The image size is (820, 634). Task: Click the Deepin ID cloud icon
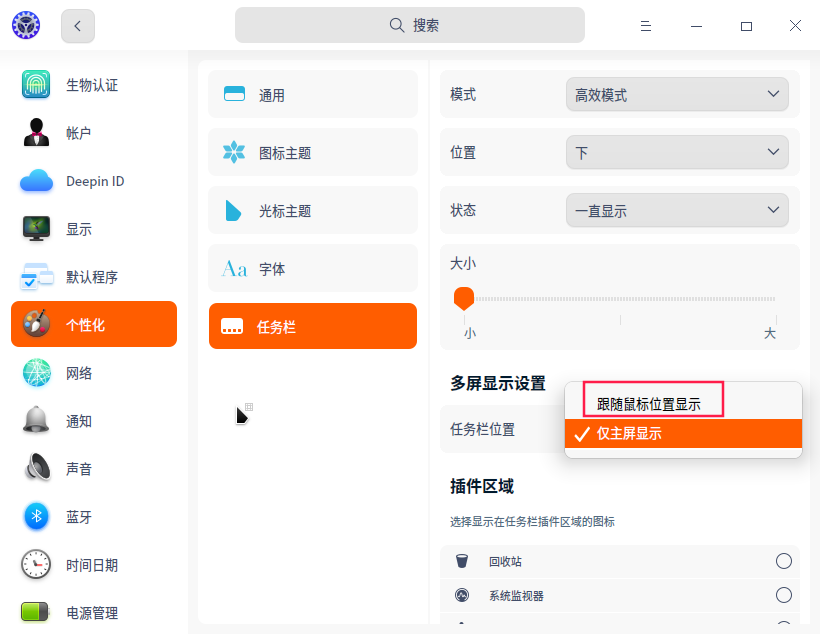pyautogui.click(x=36, y=181)
